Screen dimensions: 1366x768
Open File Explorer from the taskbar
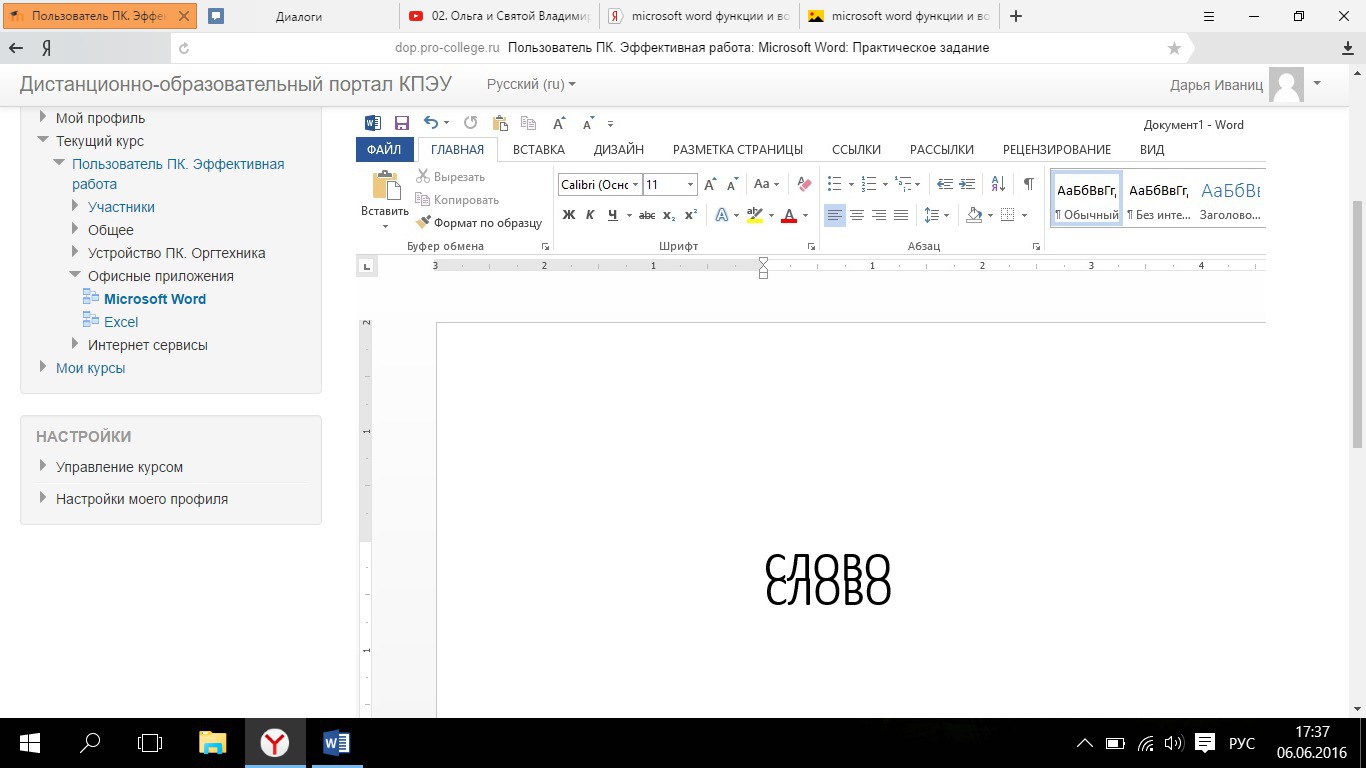(x=212, y=743)
